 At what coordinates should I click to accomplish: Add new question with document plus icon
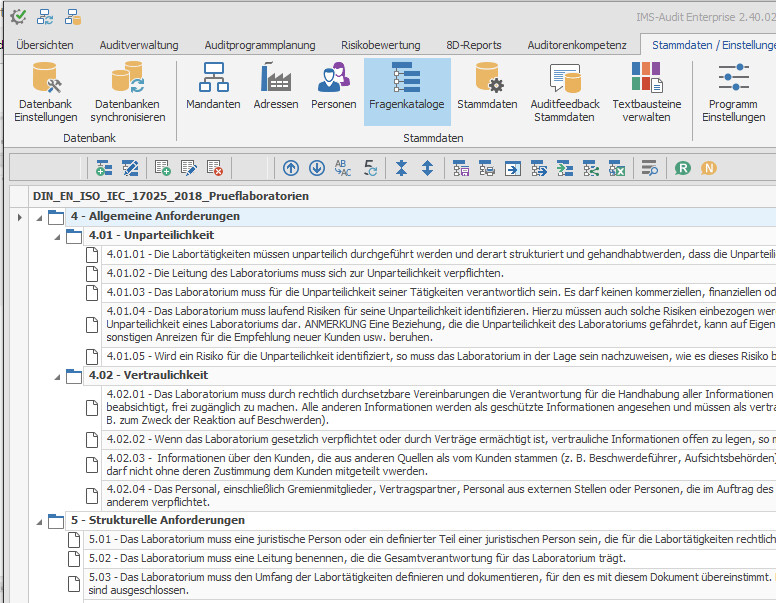(162, 168)
